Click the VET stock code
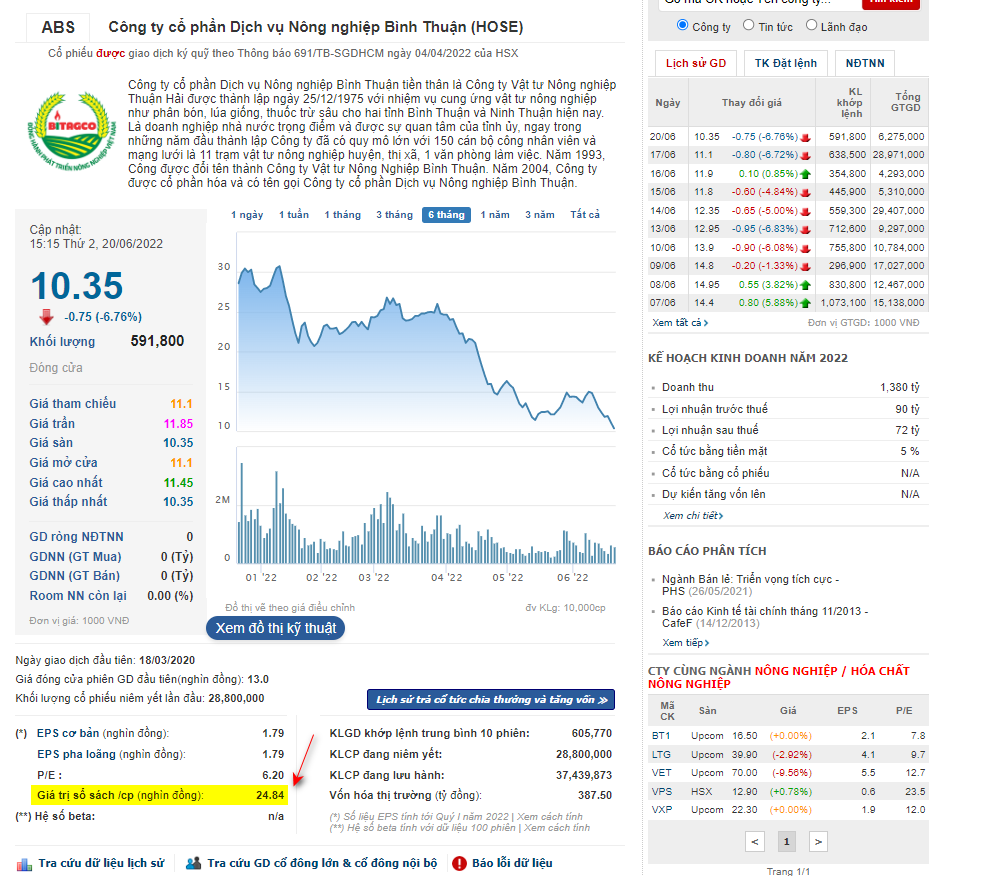The width and height of the screenshot is (984, 876). pyautogui.click(x=661, y=773)
